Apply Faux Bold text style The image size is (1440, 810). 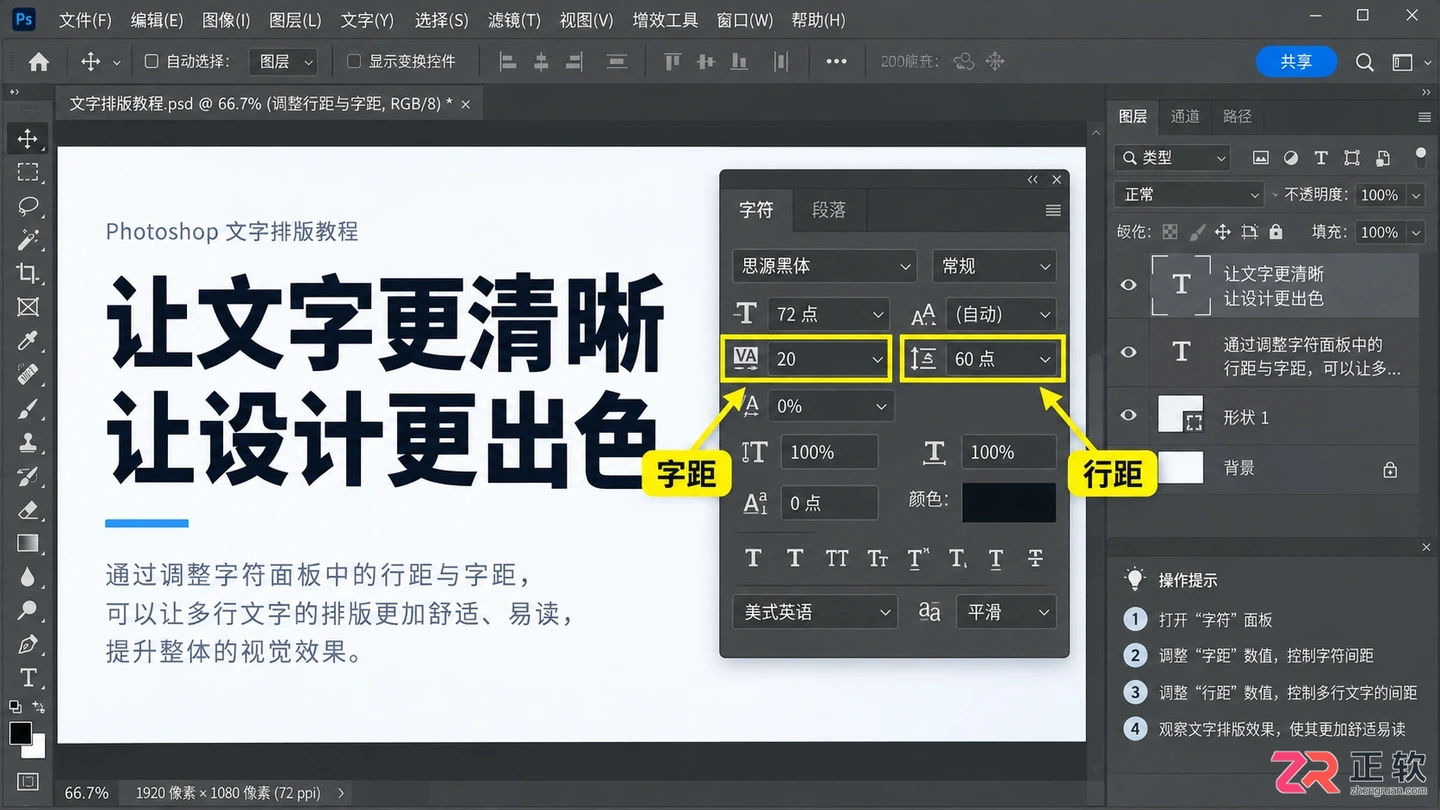pyautogui.click(x=753, y=558)
